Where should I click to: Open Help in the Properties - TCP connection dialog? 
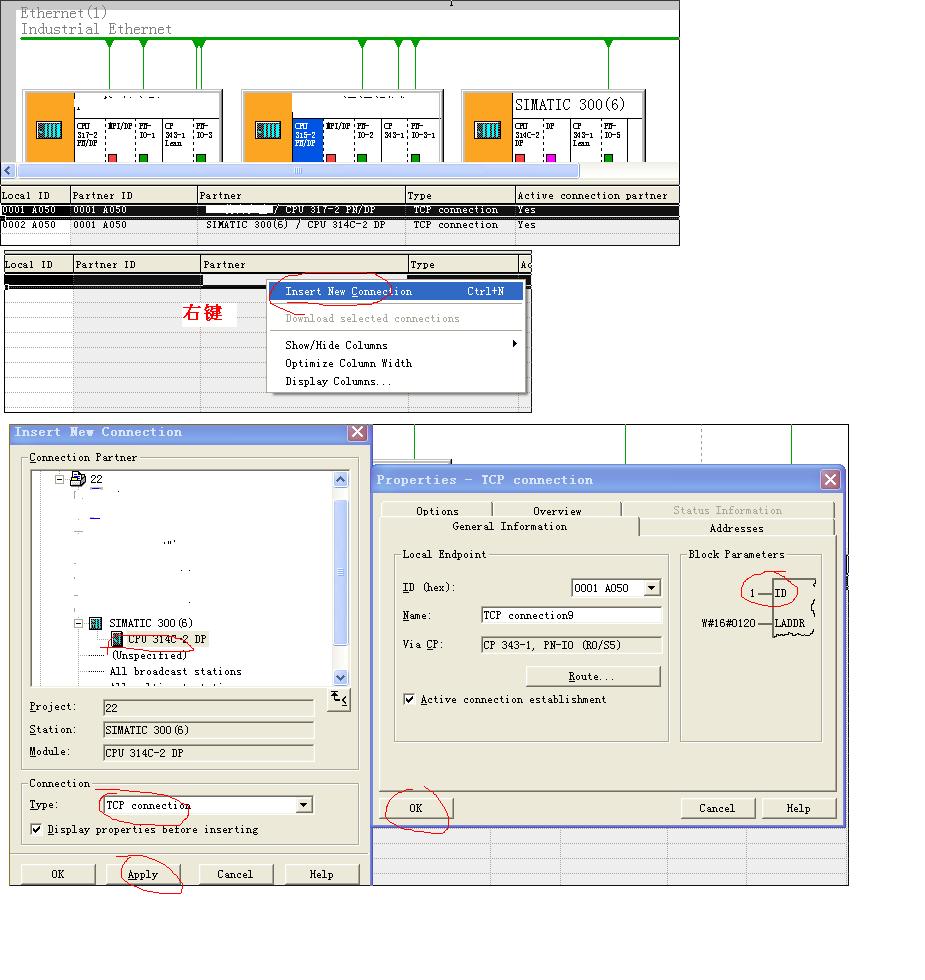pyautogui.click(x=799, y=808)
